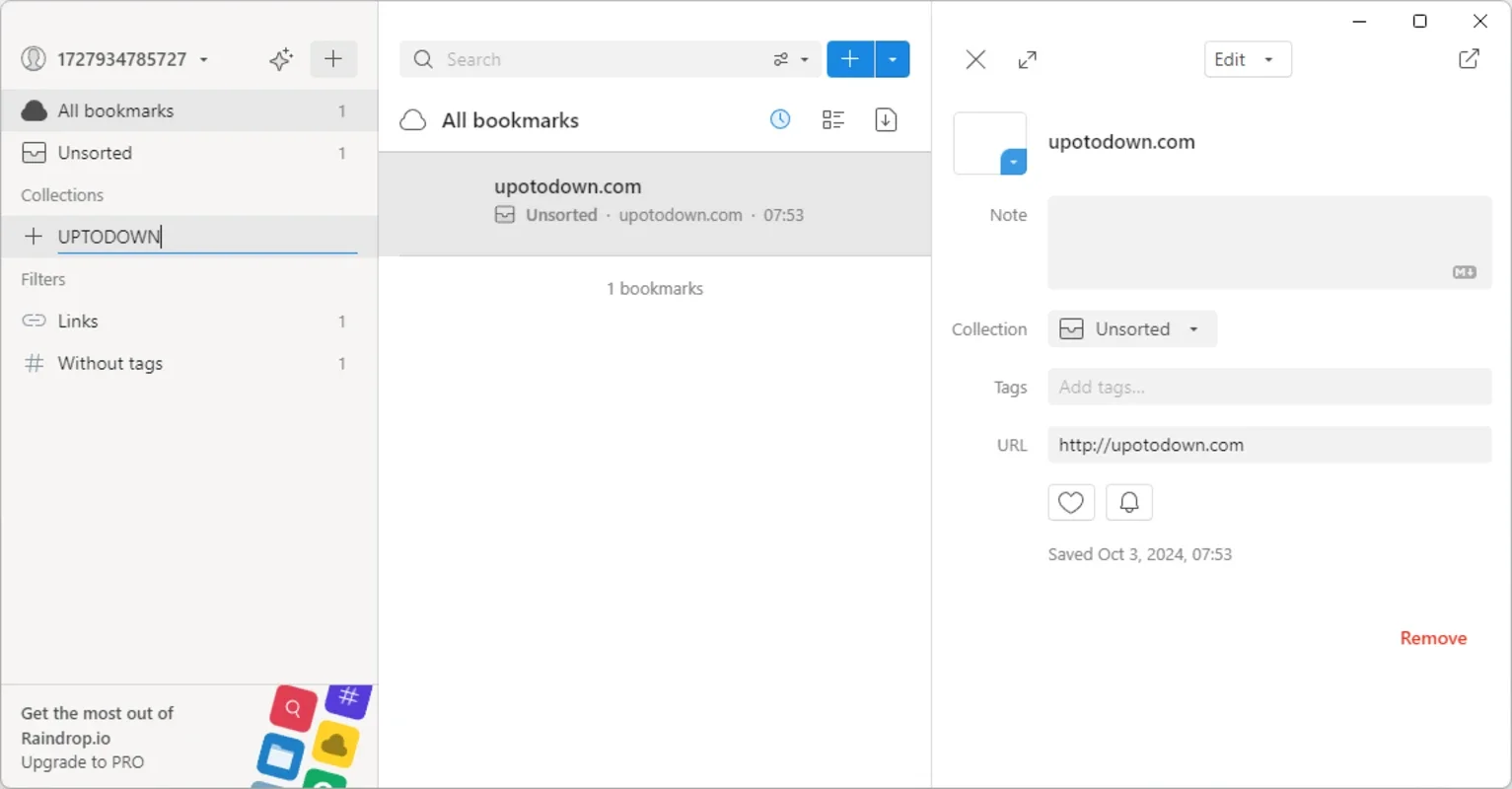The image size is (1512, 789).
Task: Open cover thumbnail dropdown arrow
Action: click(1013, 162)
